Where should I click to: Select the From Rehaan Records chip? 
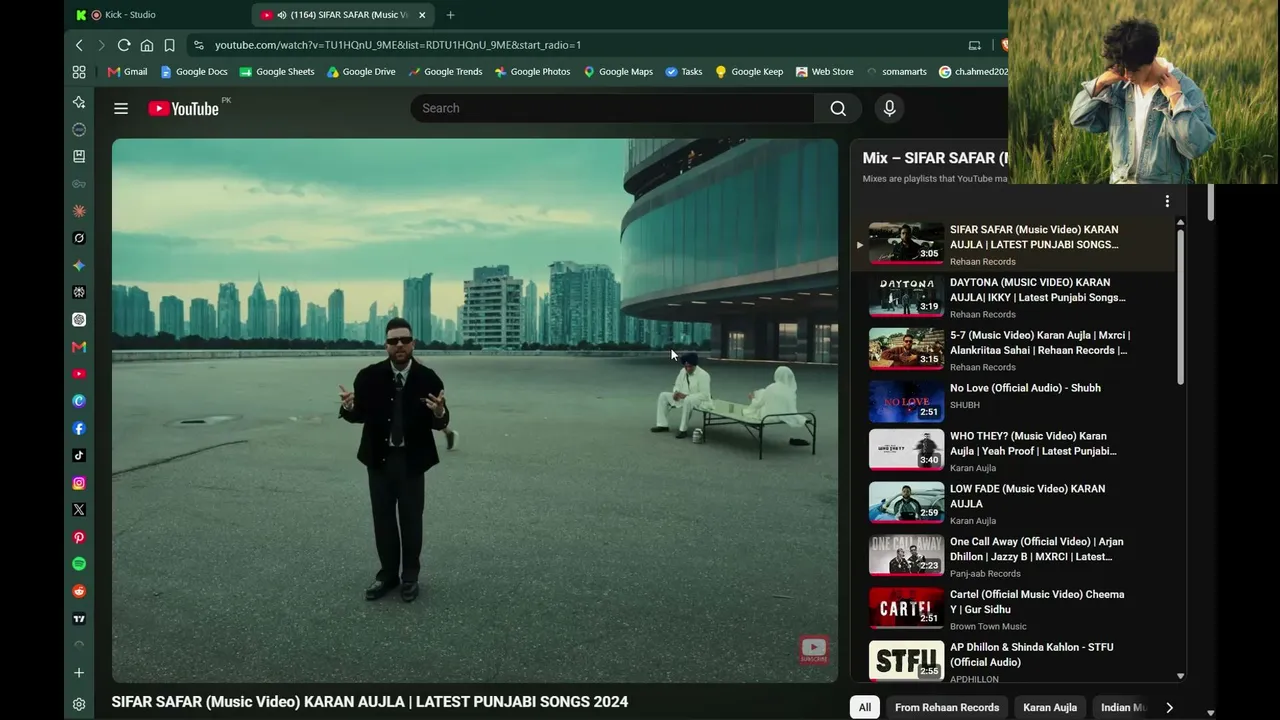(947, 708)
